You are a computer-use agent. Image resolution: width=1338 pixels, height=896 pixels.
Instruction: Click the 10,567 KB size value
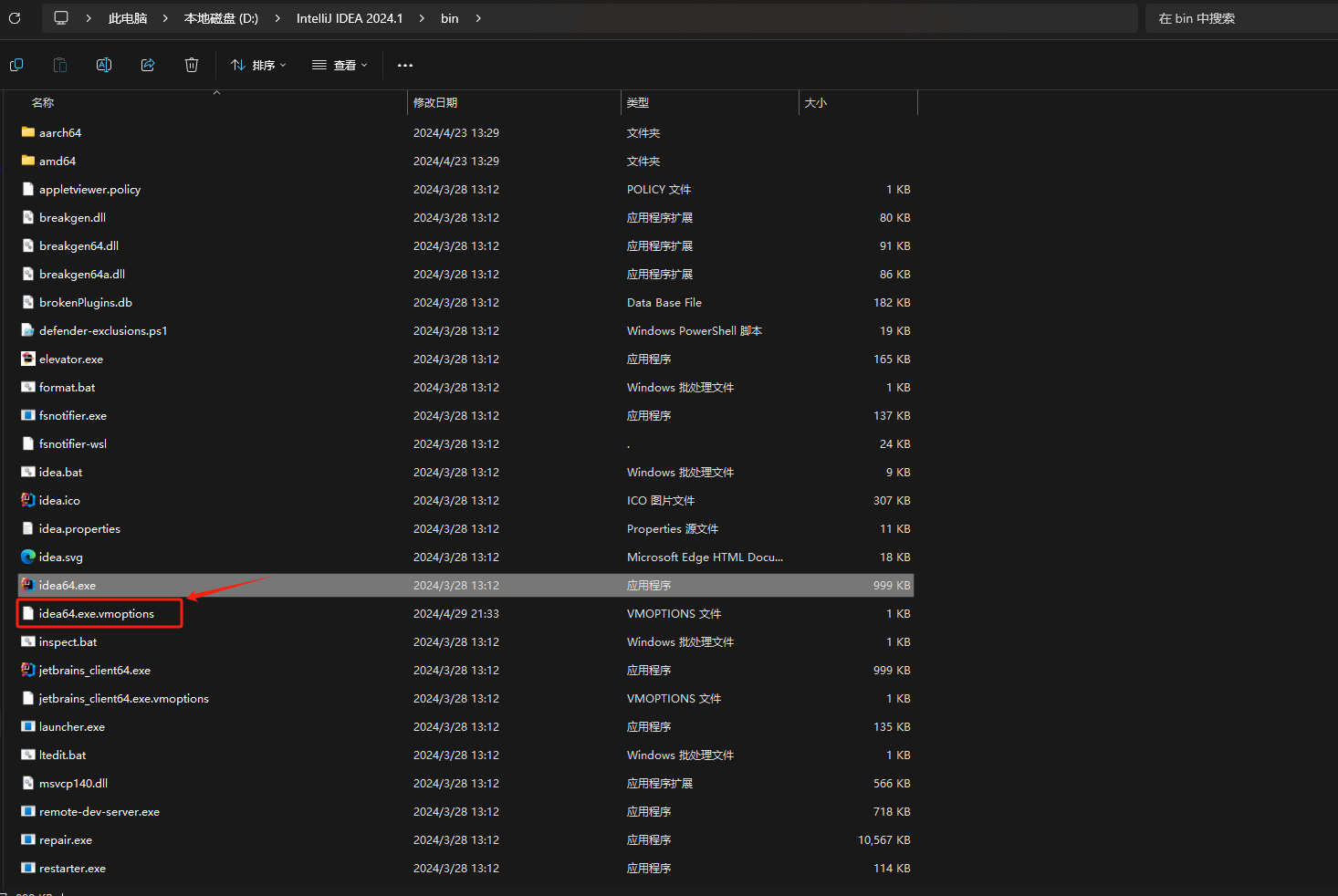[884, 839]
